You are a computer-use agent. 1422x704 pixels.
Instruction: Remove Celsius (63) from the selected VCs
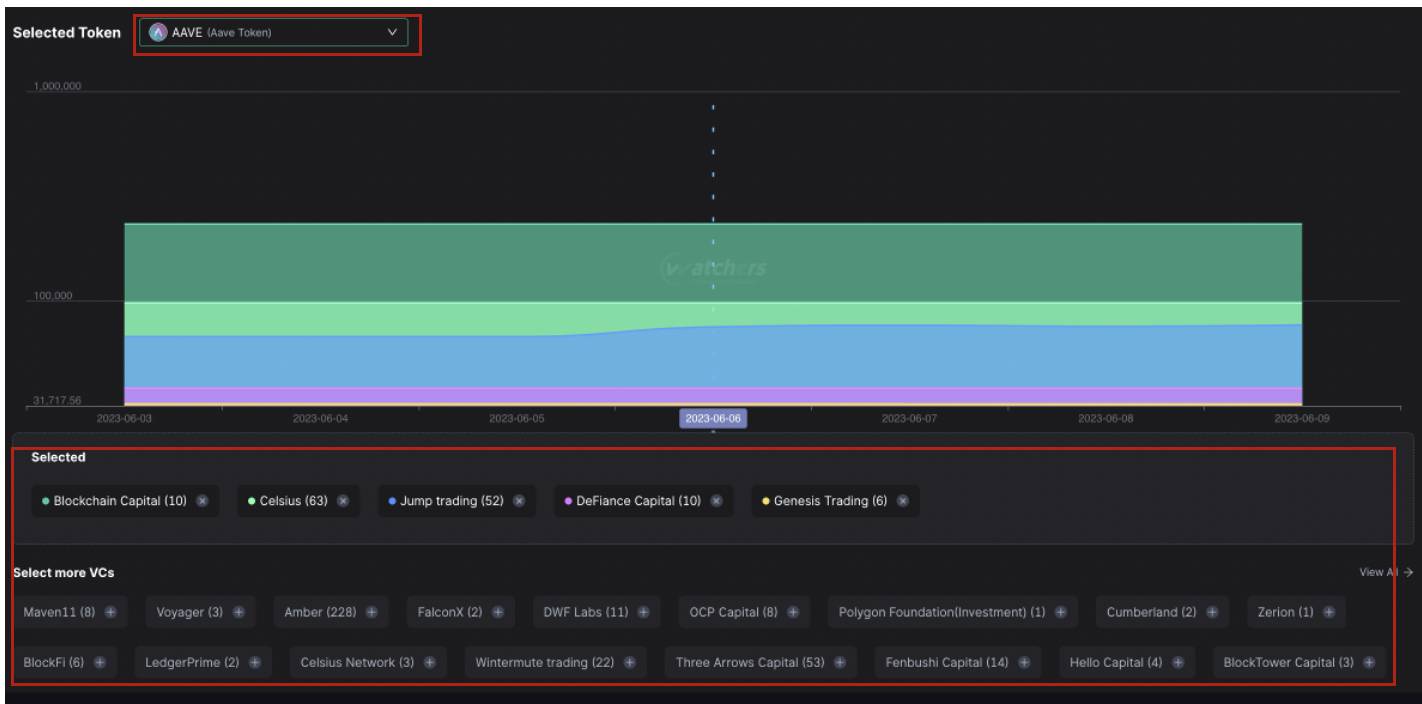(x=344, y=502)
